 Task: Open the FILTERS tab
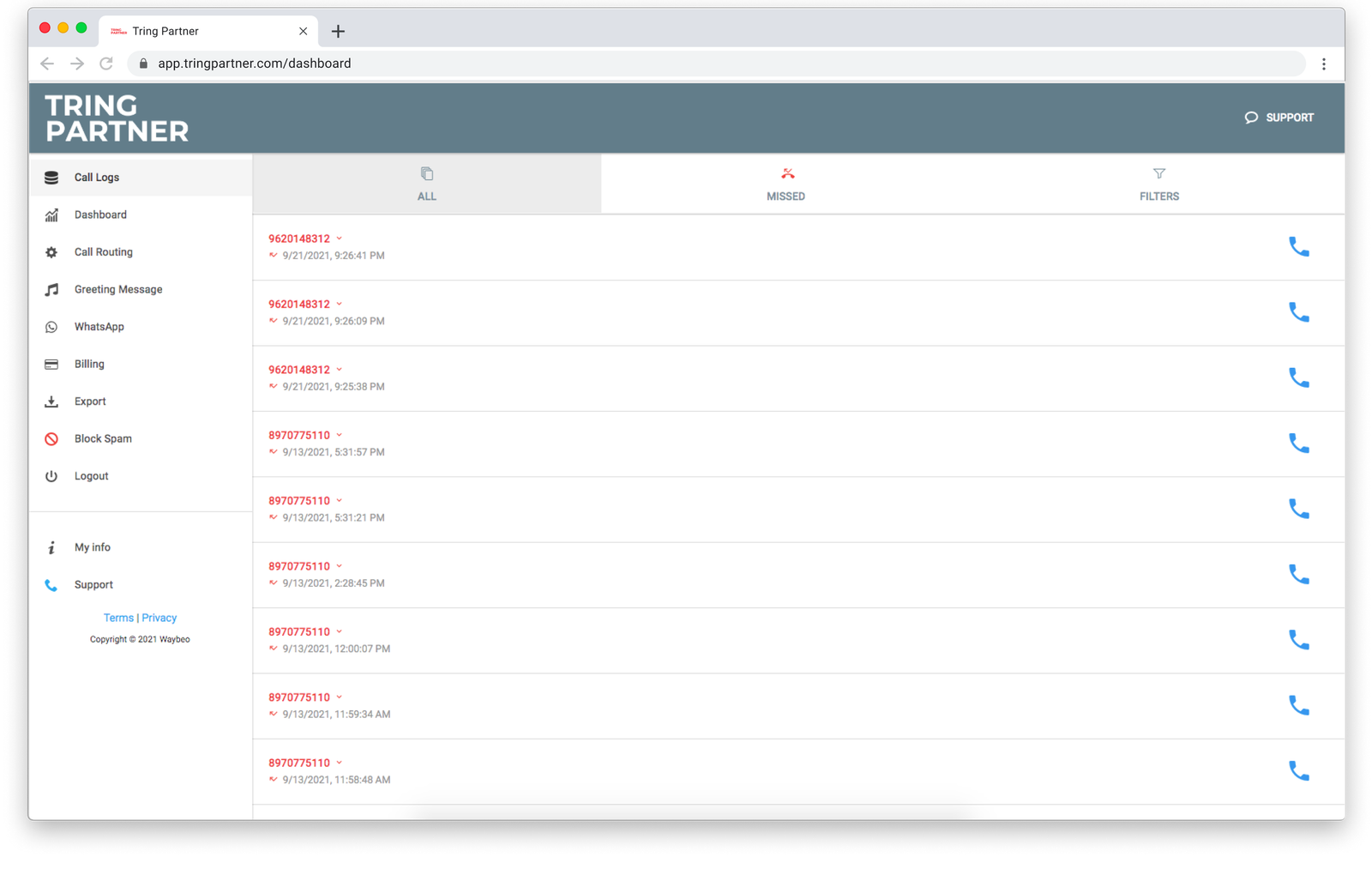(x=1158, y=184)
